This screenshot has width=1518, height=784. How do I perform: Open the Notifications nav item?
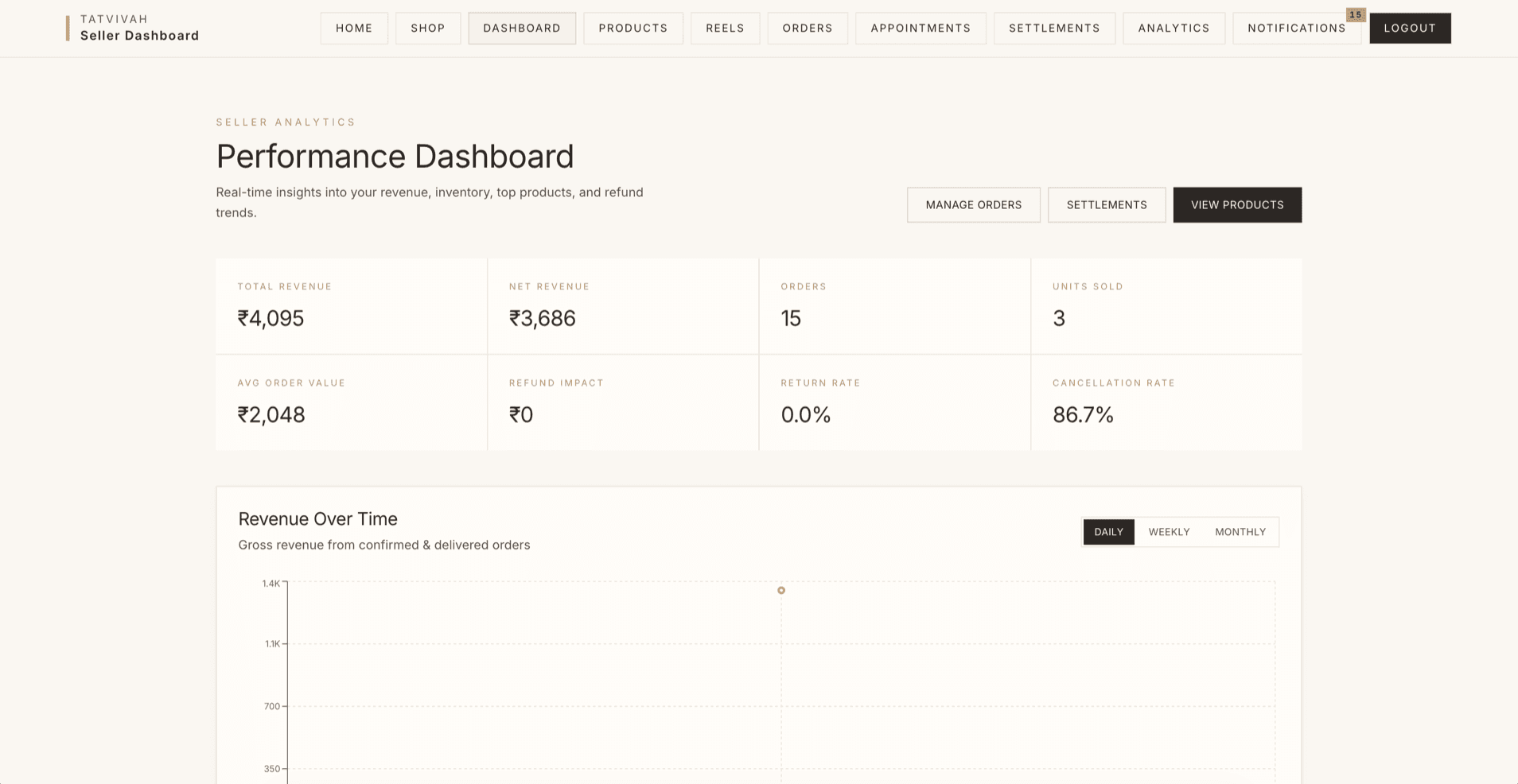pos(1296,28)
